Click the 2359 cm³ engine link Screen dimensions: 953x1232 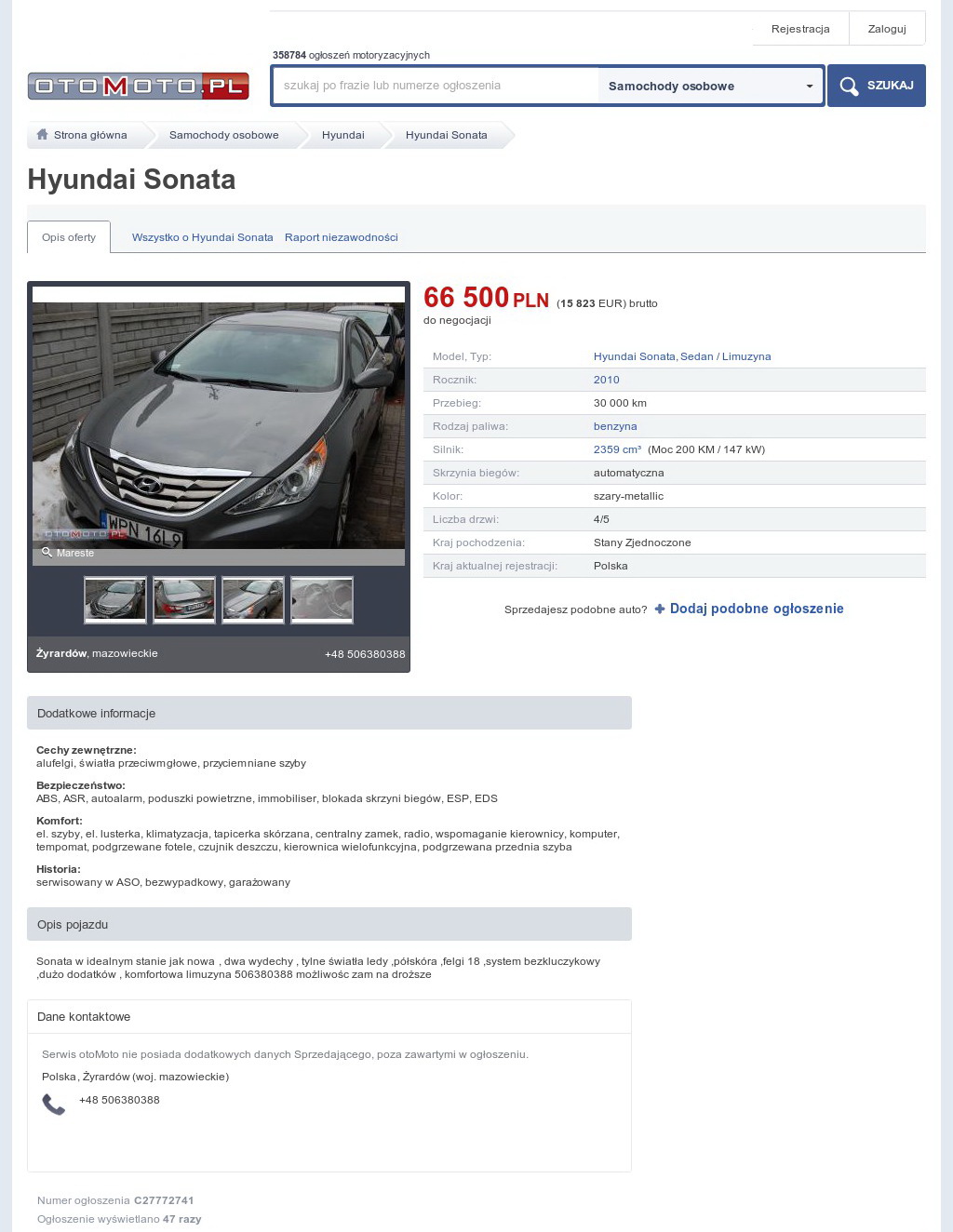pyautogui.click(x=618, y=449)
